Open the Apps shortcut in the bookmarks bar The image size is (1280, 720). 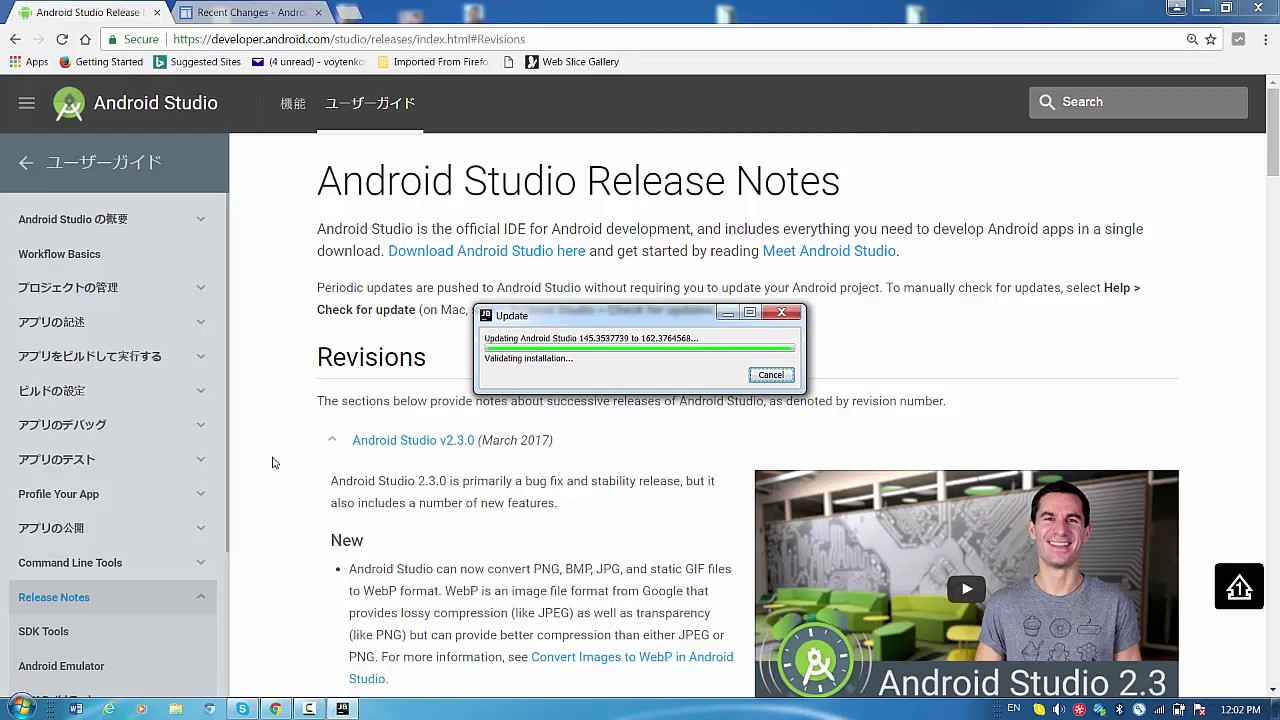[28, 62]
